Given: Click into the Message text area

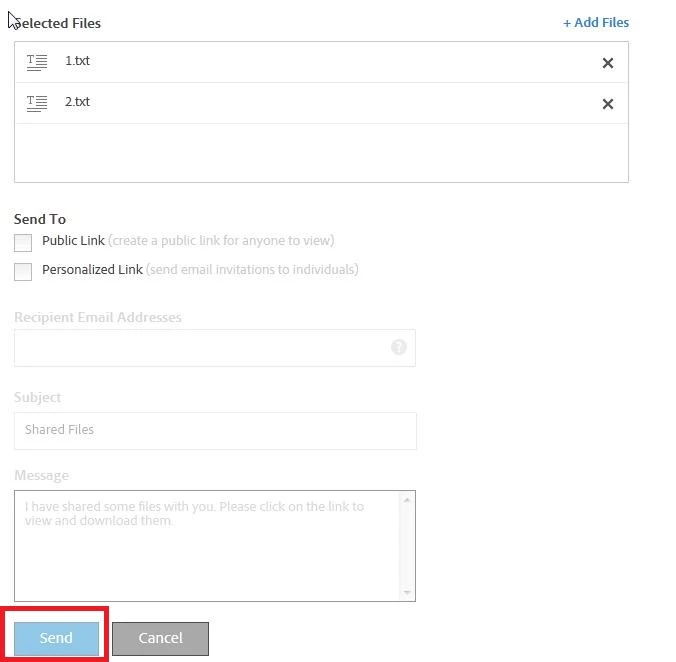Looking at the screenshot, I should coord(215,546).
